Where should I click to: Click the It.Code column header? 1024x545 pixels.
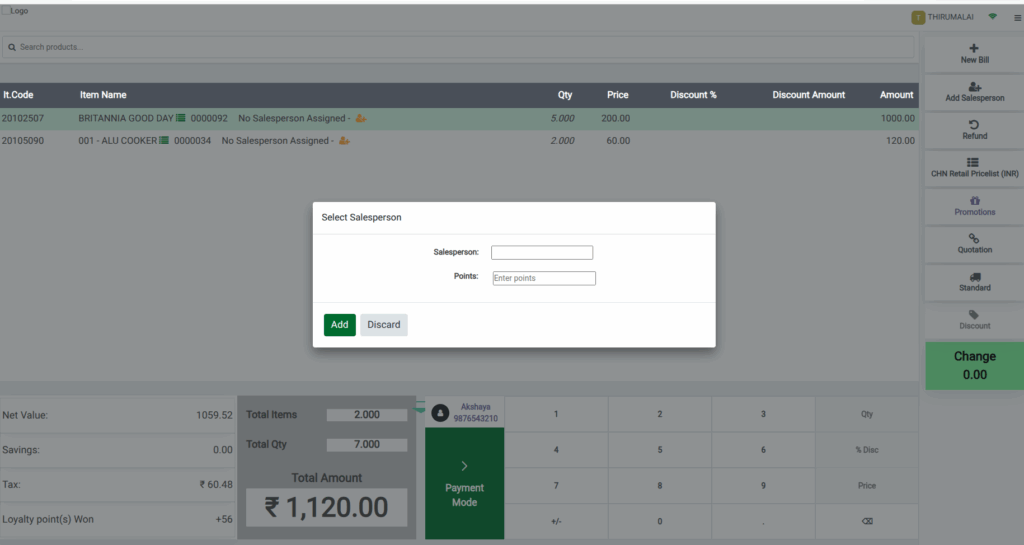18,95
